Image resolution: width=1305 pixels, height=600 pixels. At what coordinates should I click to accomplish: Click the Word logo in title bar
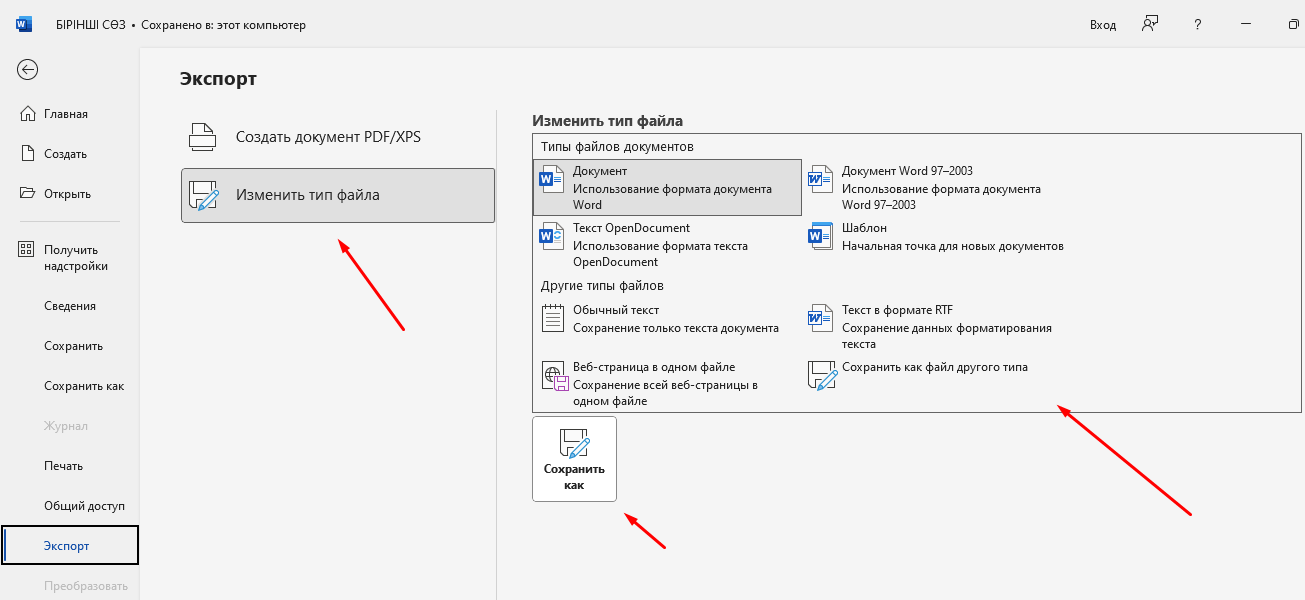[24, 24]
